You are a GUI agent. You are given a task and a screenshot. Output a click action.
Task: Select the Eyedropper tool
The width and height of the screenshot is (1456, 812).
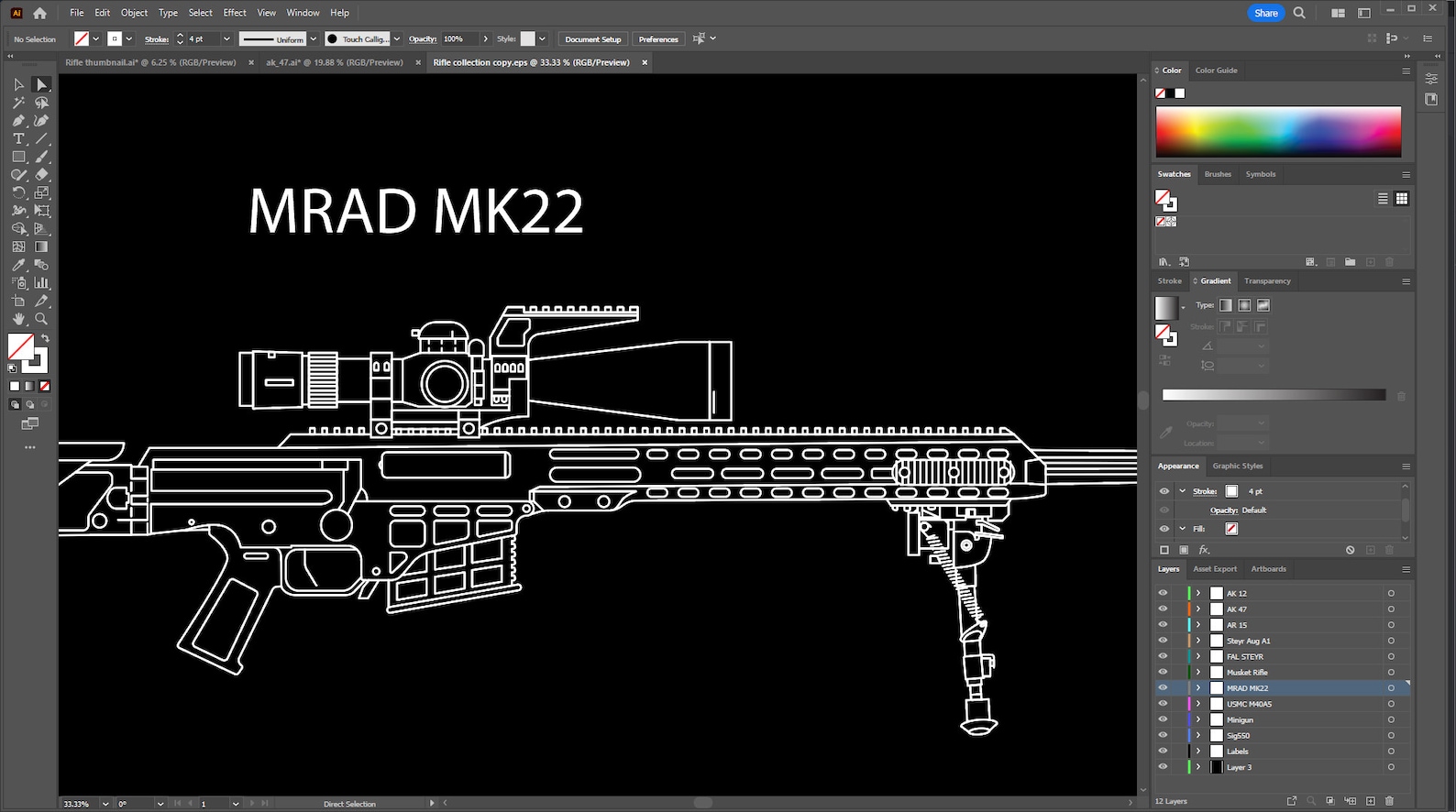click(x=18, y=265)
